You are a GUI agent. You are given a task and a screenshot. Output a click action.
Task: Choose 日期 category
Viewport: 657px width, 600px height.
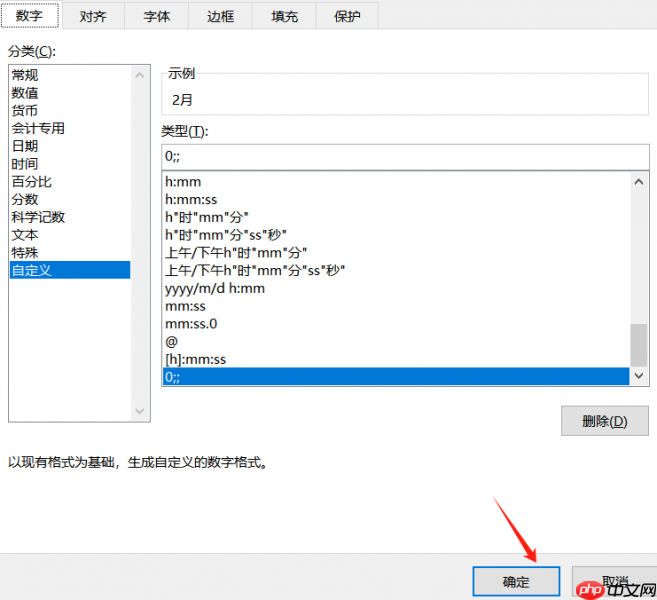(70, 146)
